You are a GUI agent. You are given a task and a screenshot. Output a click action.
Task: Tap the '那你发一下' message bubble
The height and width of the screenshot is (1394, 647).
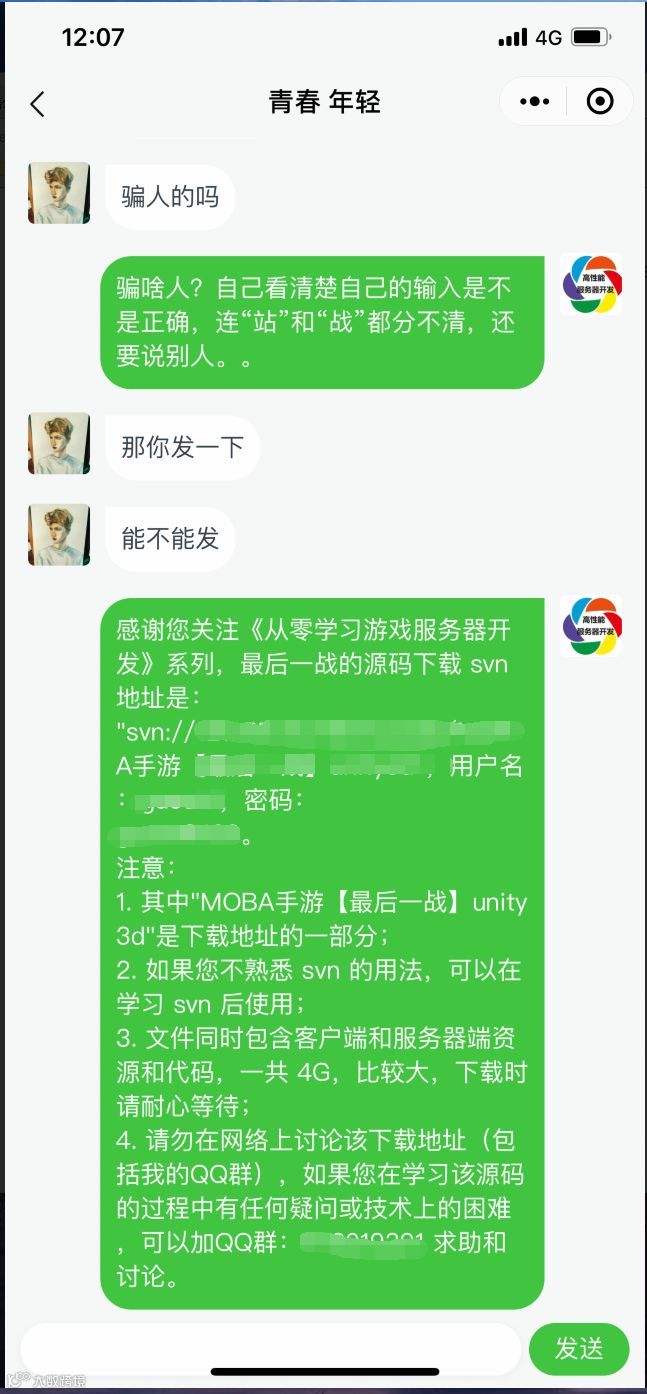183,447
